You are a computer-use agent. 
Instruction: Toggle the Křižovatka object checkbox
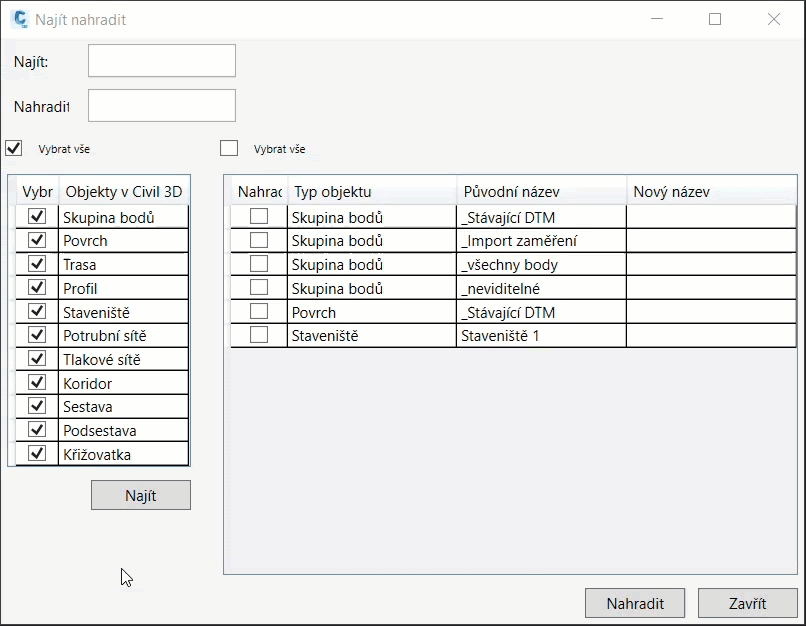pos(38,454)
